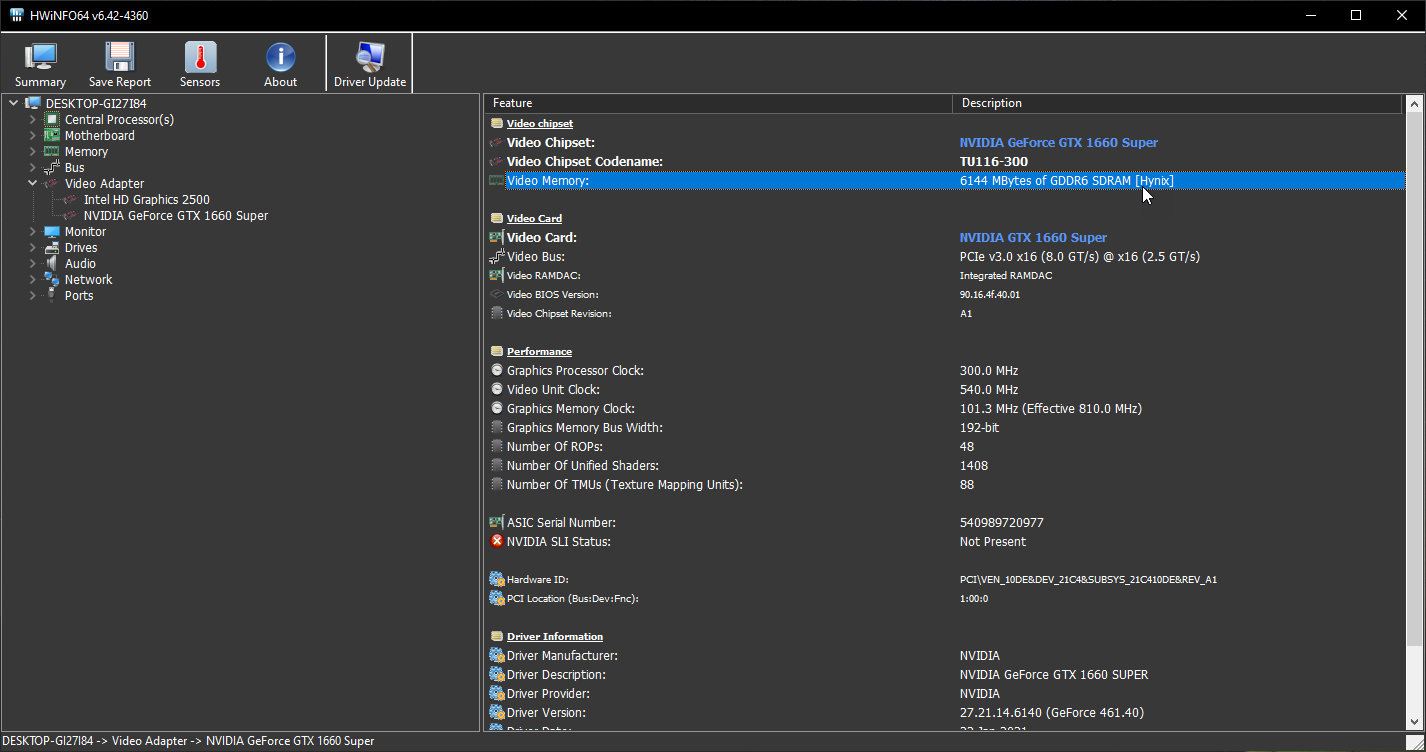
Task: Select the Network tree item
Action: pyautogui.click(x=88, y=280)
